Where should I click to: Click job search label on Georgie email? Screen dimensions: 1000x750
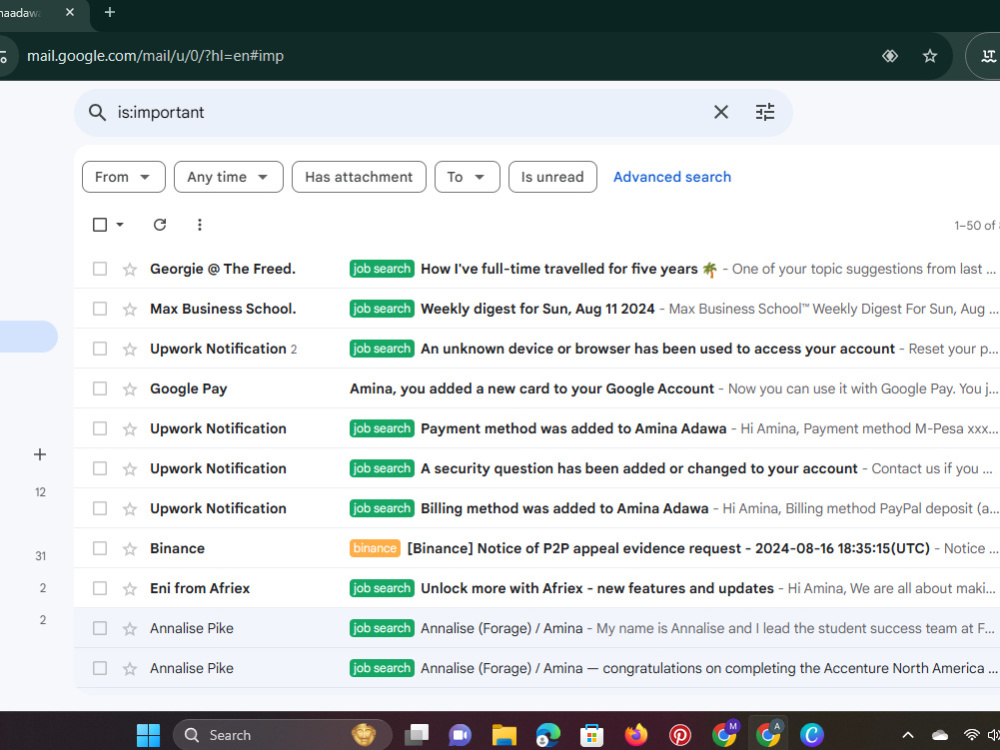(x=381, y=268)
